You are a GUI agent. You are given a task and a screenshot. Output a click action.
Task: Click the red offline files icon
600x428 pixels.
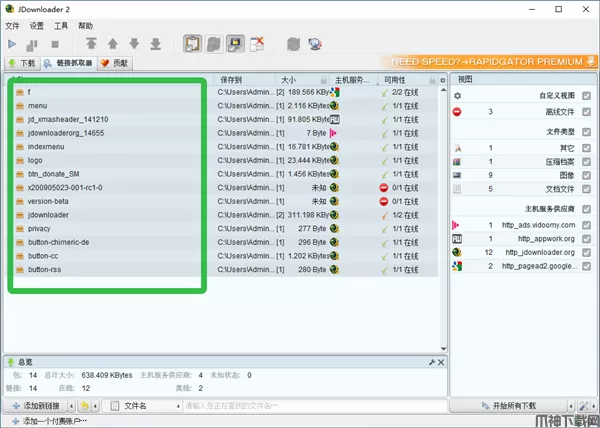457,112
